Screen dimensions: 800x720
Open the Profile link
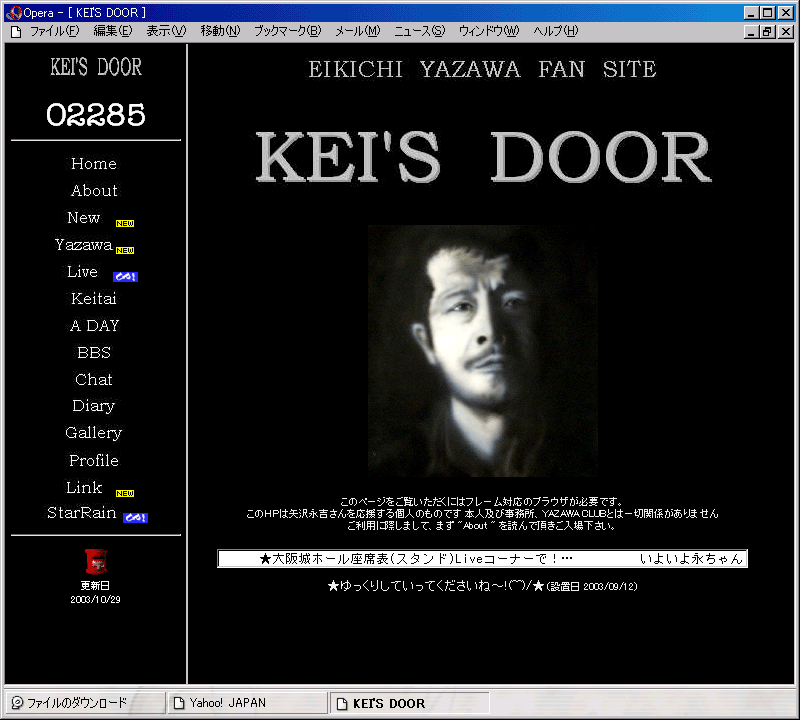[94, 461]
